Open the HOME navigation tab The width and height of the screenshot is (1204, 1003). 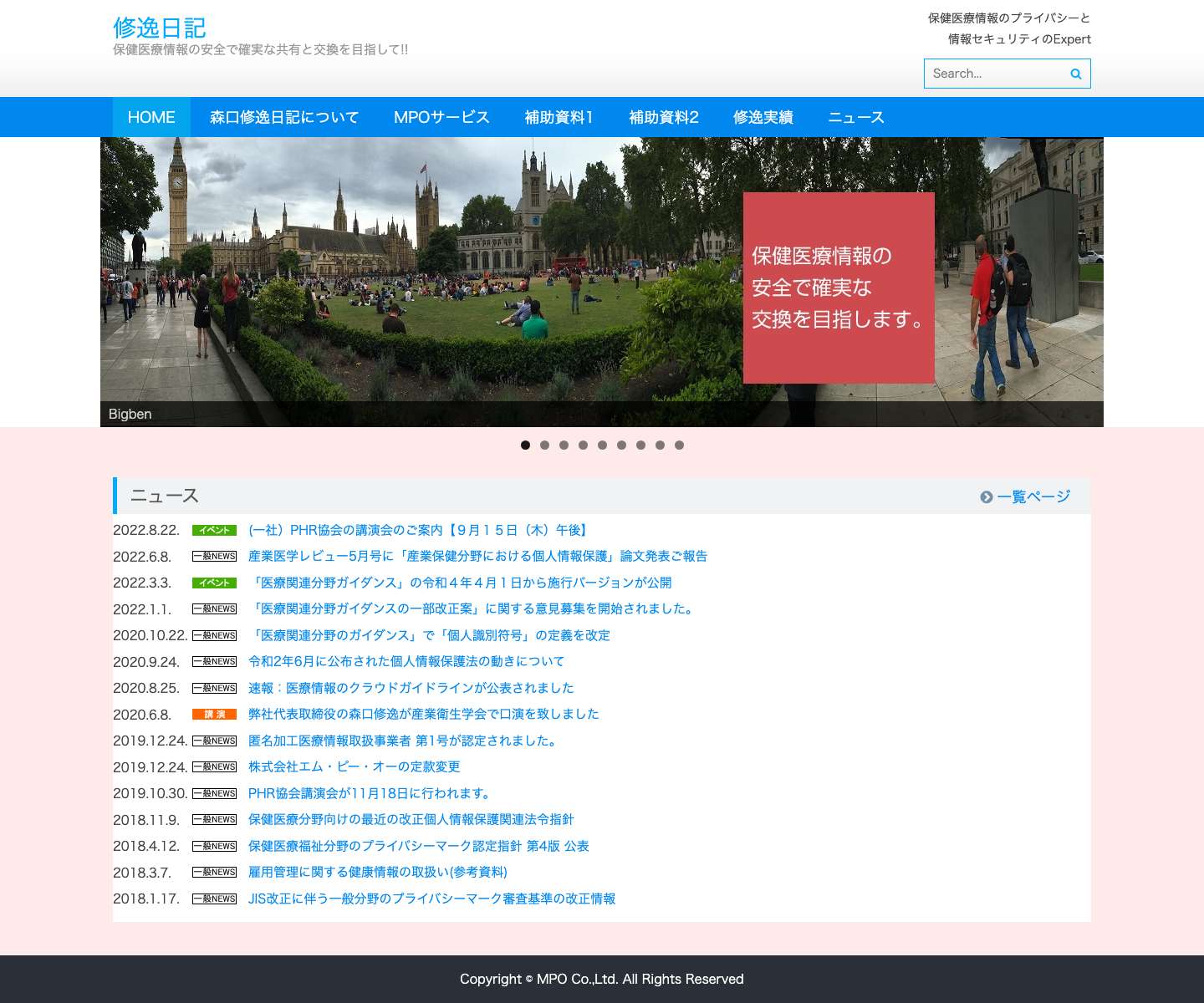[151, 117]
